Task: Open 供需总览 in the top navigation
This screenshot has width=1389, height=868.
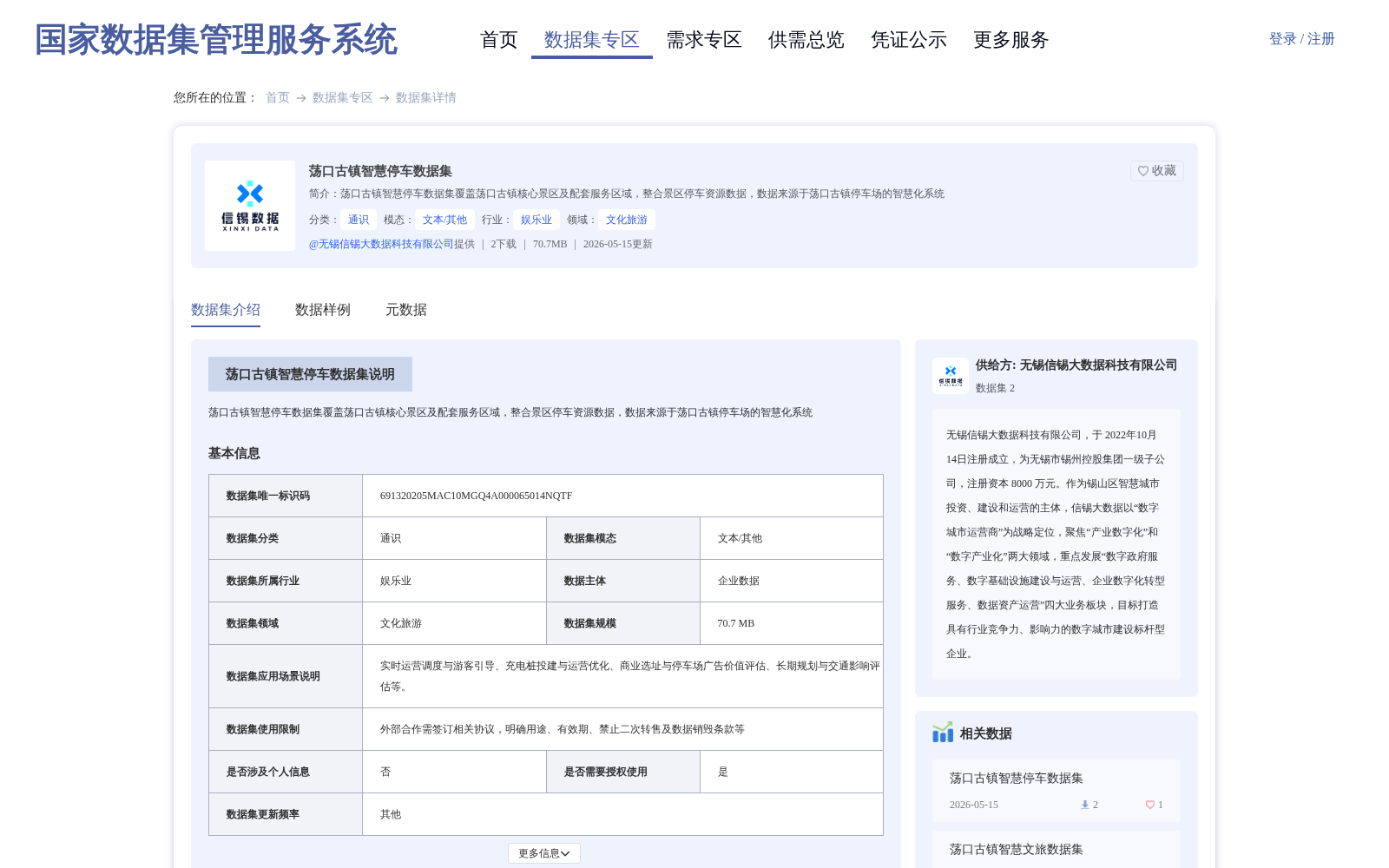Action: [806, 40]
